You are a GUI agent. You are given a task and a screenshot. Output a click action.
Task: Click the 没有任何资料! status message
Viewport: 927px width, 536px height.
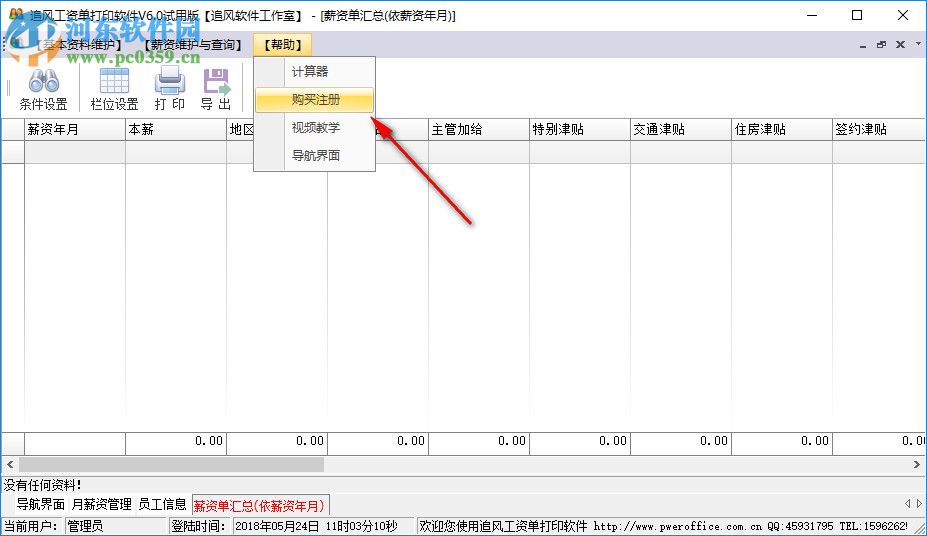43,485
